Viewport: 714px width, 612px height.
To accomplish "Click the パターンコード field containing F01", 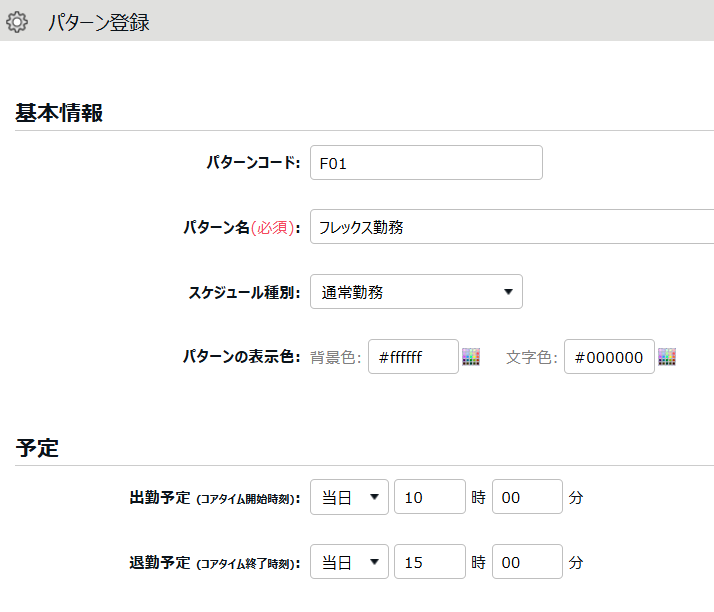I will [x=426, y=163].
